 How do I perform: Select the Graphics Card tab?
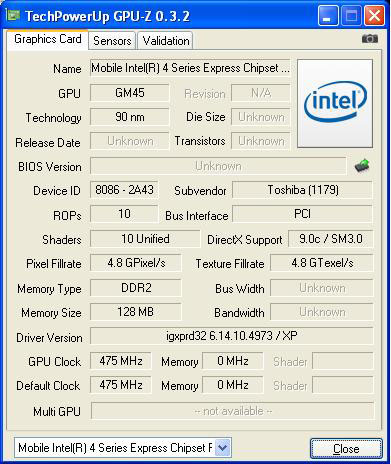pos(48,39)
